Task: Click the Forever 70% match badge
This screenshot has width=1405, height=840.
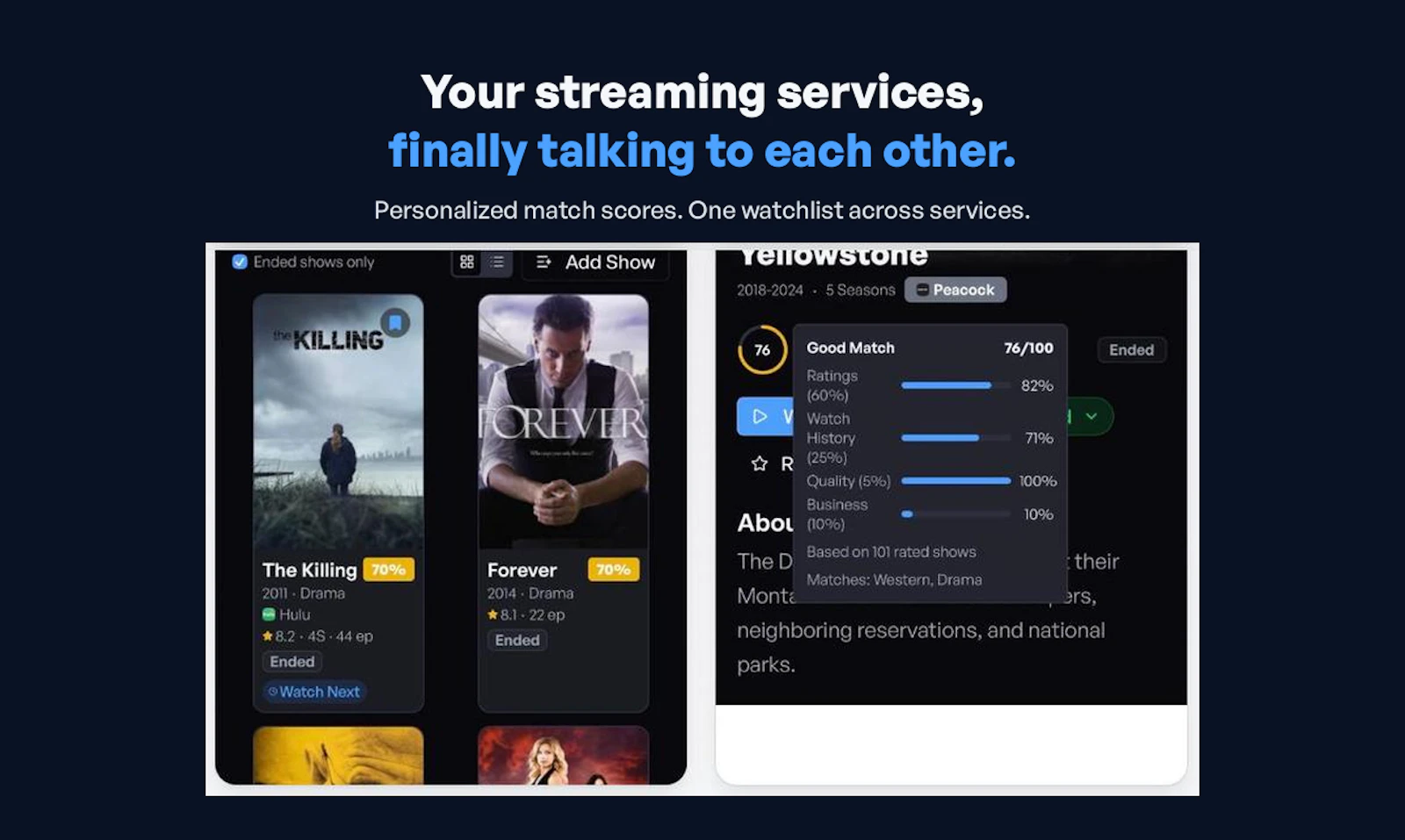Action: [x=613, y=570]
